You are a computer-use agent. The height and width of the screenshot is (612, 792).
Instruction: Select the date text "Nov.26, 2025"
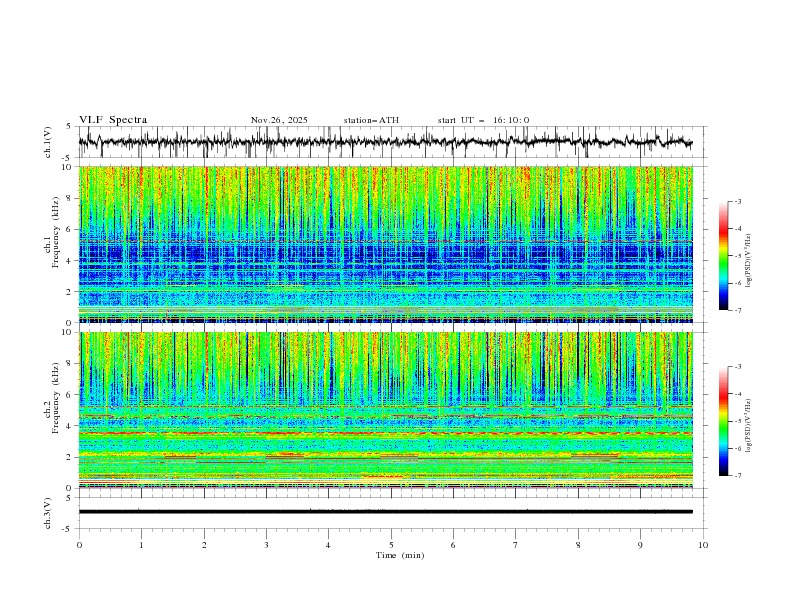click(x=279, y=120)
